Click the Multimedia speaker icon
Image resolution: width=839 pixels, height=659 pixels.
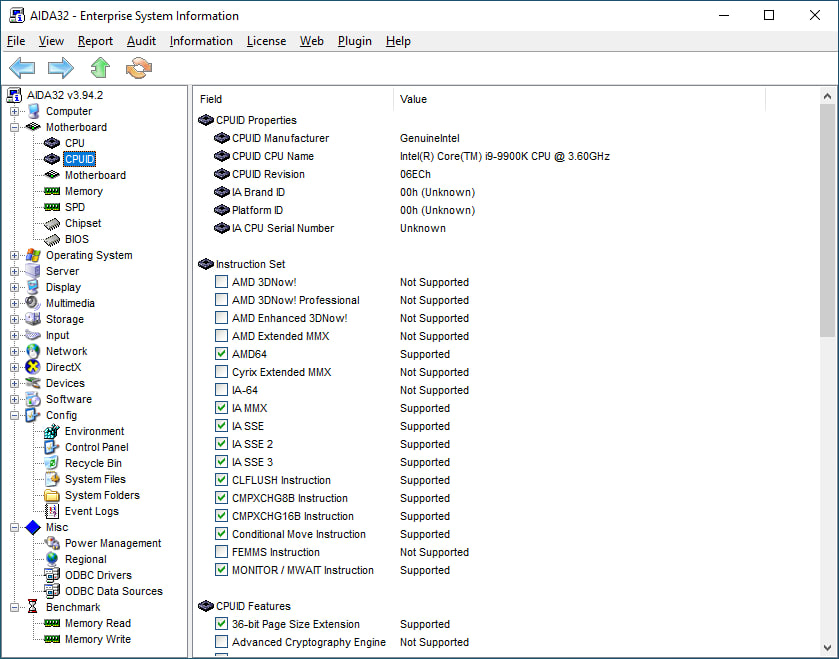(x=33, y=303)
